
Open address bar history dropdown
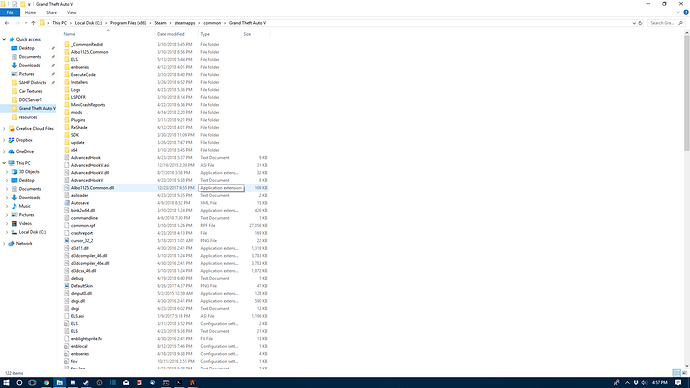[634, 23]
